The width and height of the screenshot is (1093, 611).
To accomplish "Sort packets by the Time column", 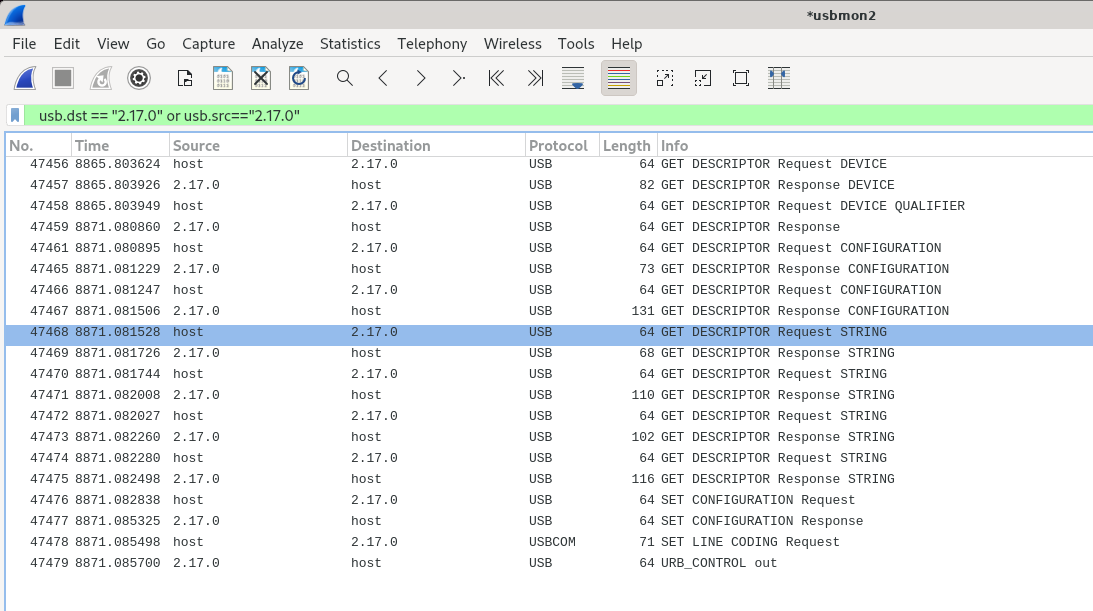I will (120, 146).
